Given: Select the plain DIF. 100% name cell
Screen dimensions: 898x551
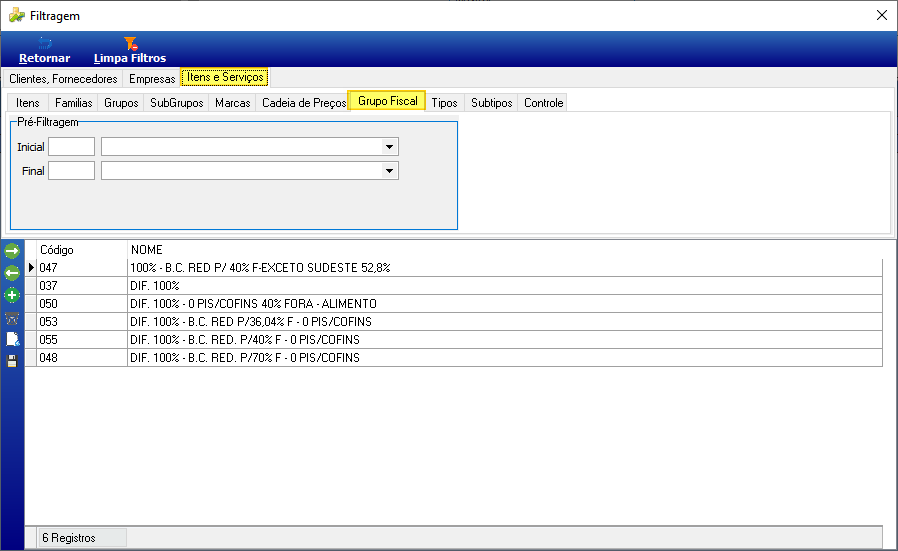Looking at the screenshot, I should [505, 286].
